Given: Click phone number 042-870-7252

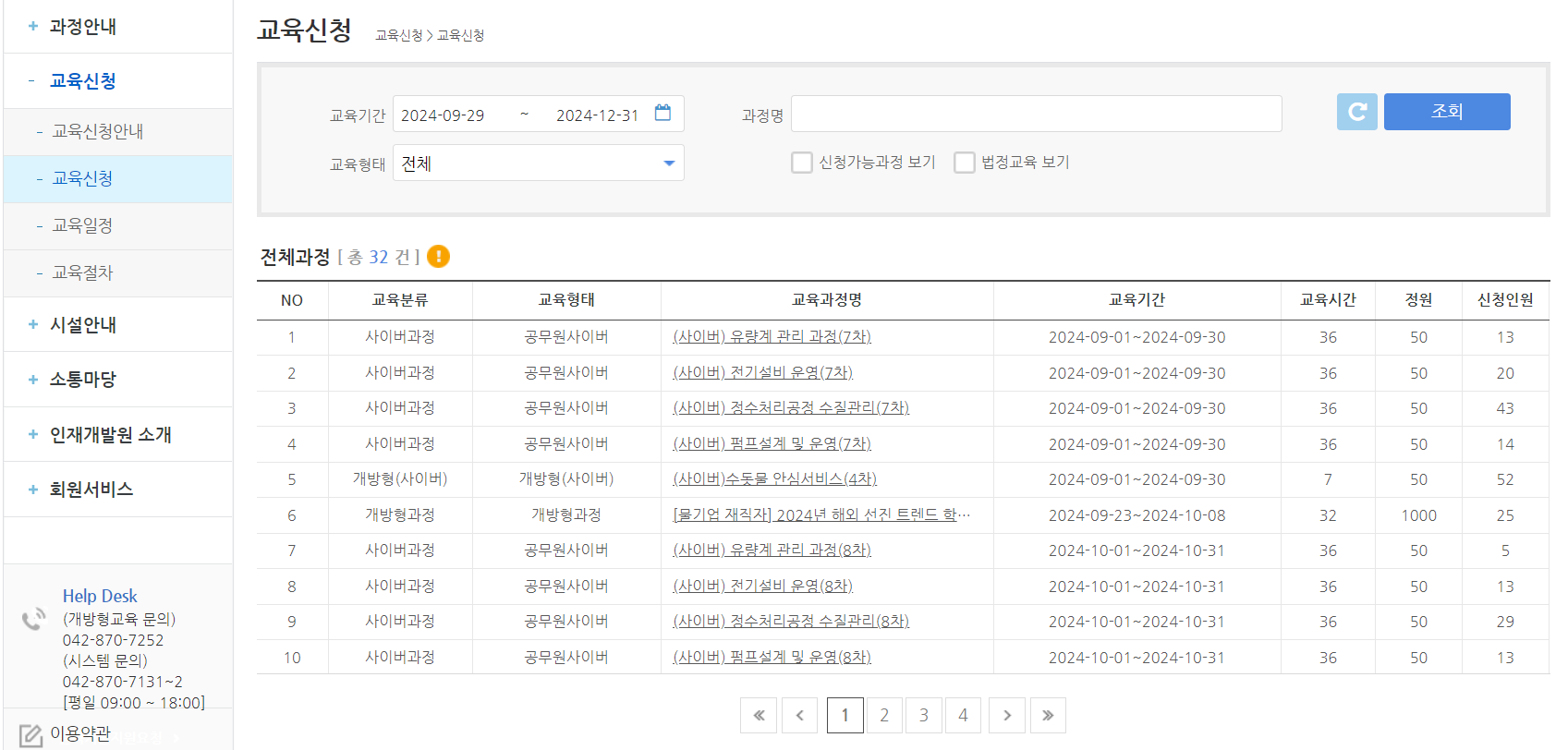Looking at the screenshot, I should click(113, 640).
